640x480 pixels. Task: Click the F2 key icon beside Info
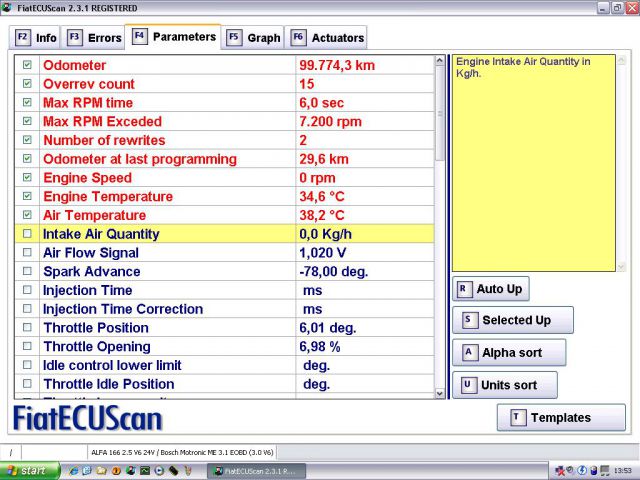[x=22, y=38]
